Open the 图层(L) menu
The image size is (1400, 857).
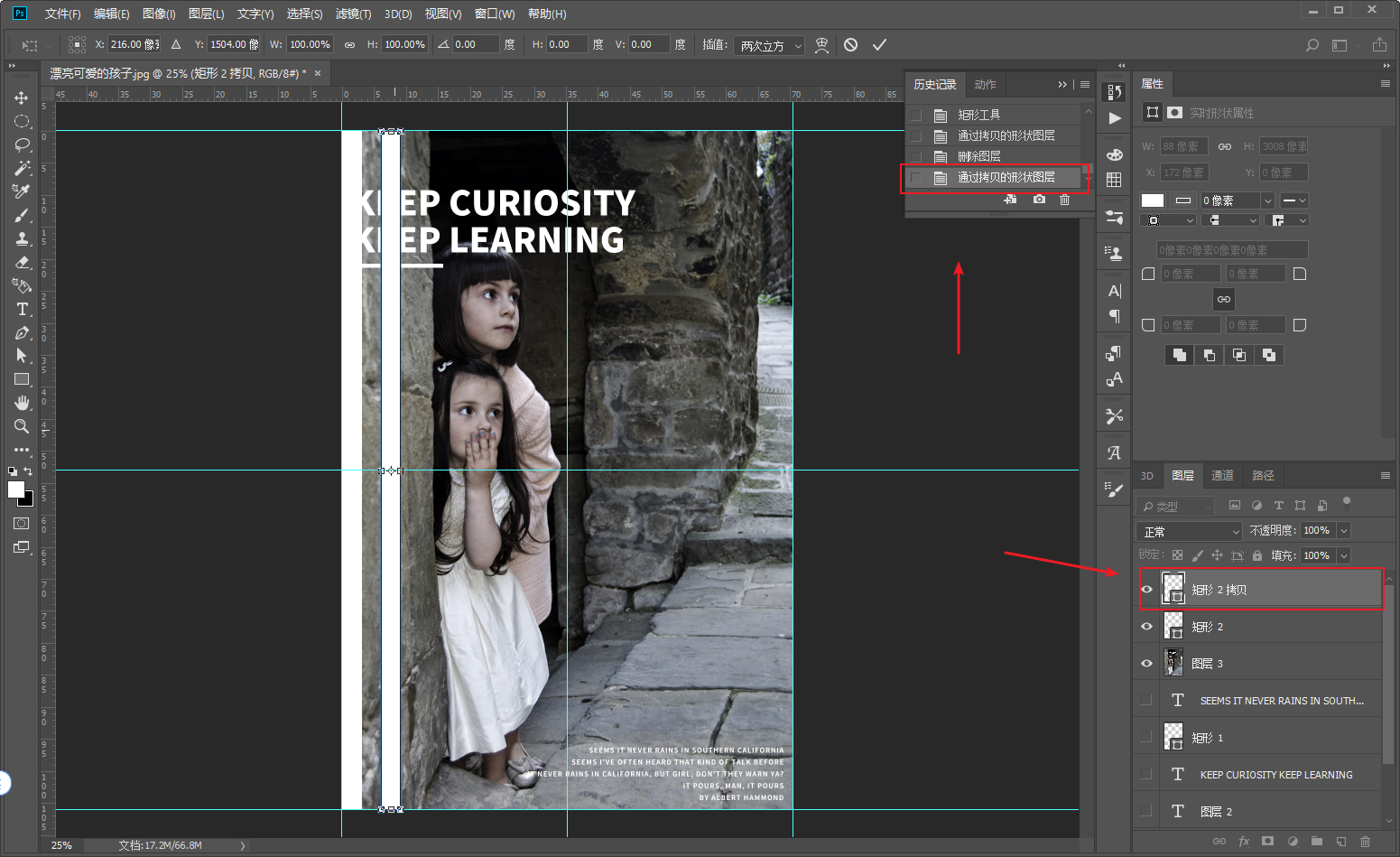(206, 14)
